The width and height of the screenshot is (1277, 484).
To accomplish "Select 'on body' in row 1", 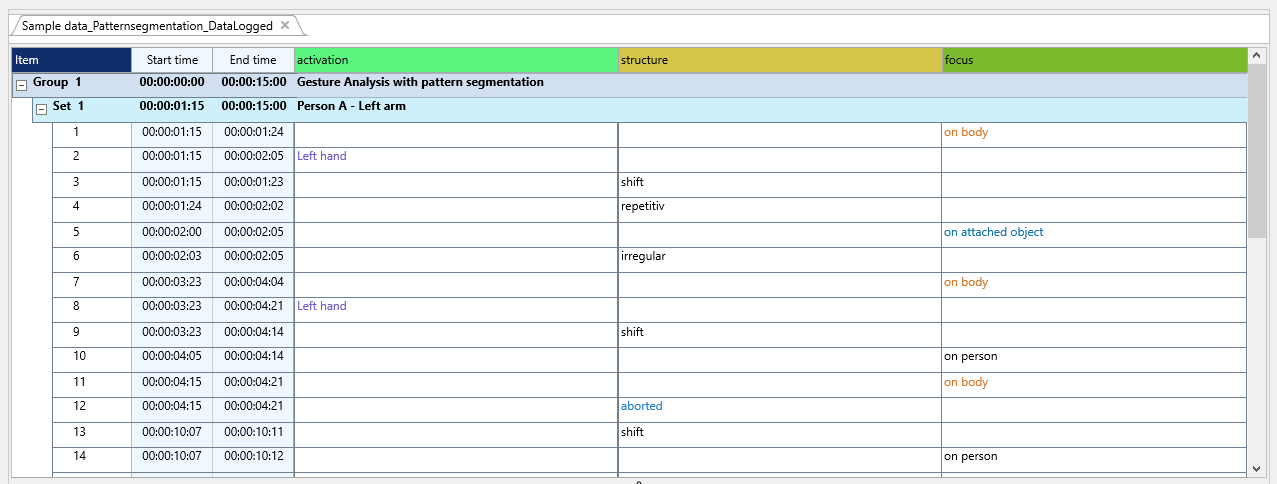I will tap(966, 132).
